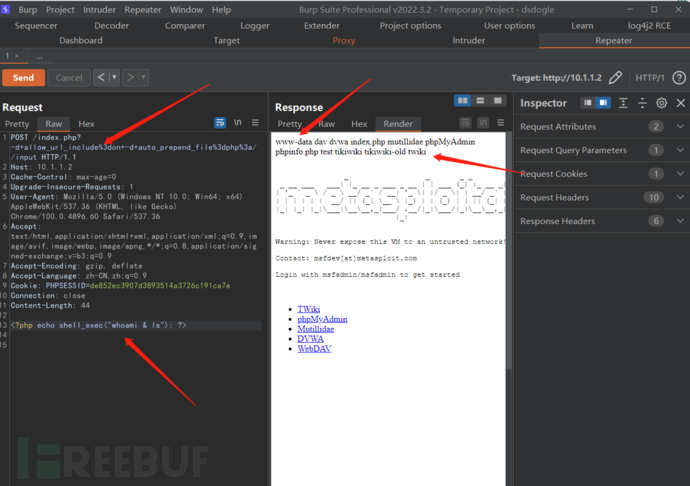Go forward in Repeater history

point(130,77)
